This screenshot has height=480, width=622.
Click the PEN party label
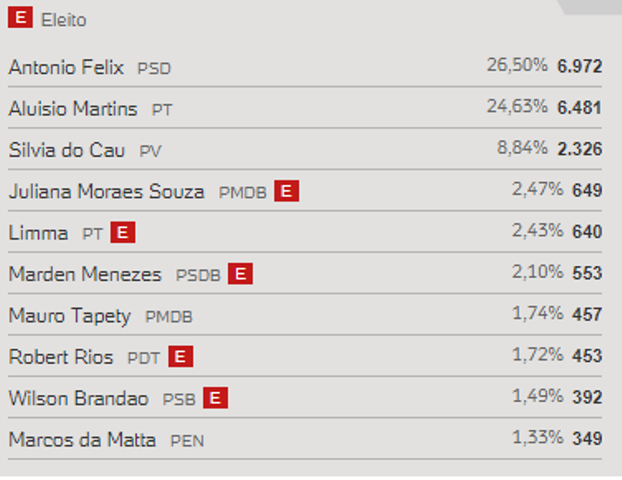(187, 441)
